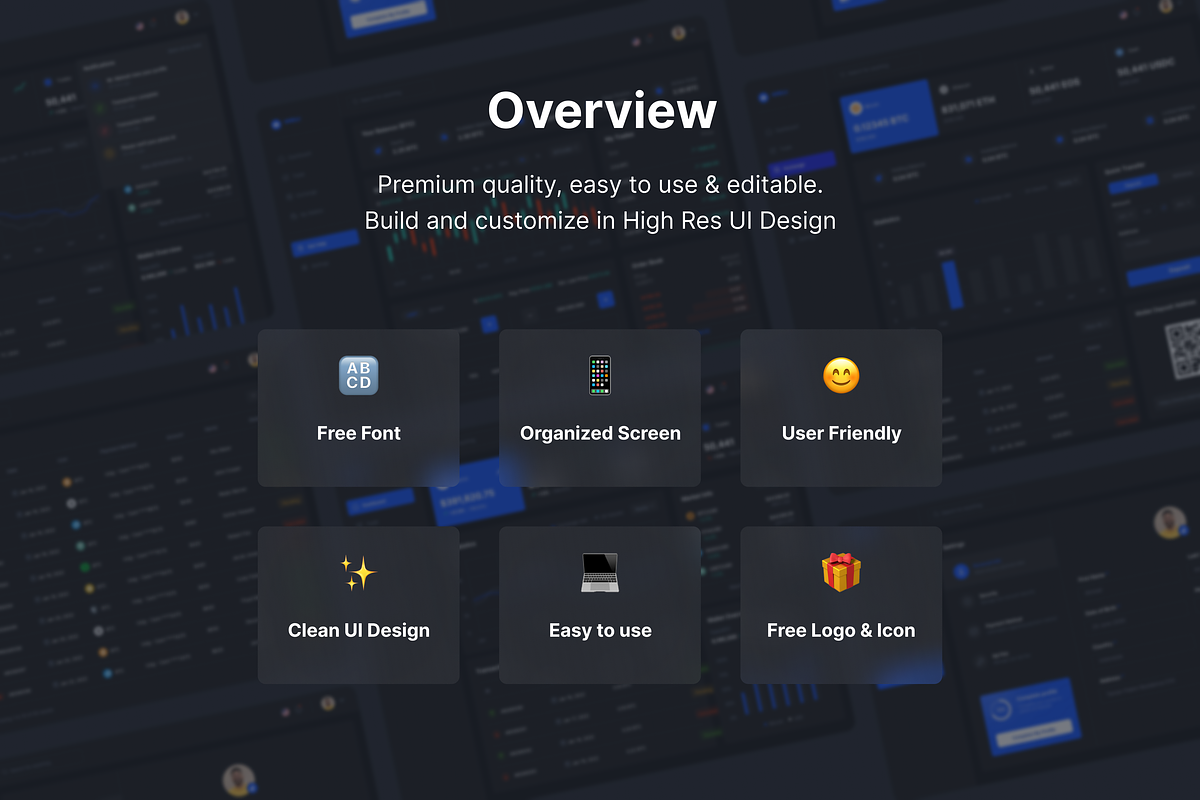The image size is (1200, 800).
Task: Select the User Friendly label
Action: click(841, 434)
